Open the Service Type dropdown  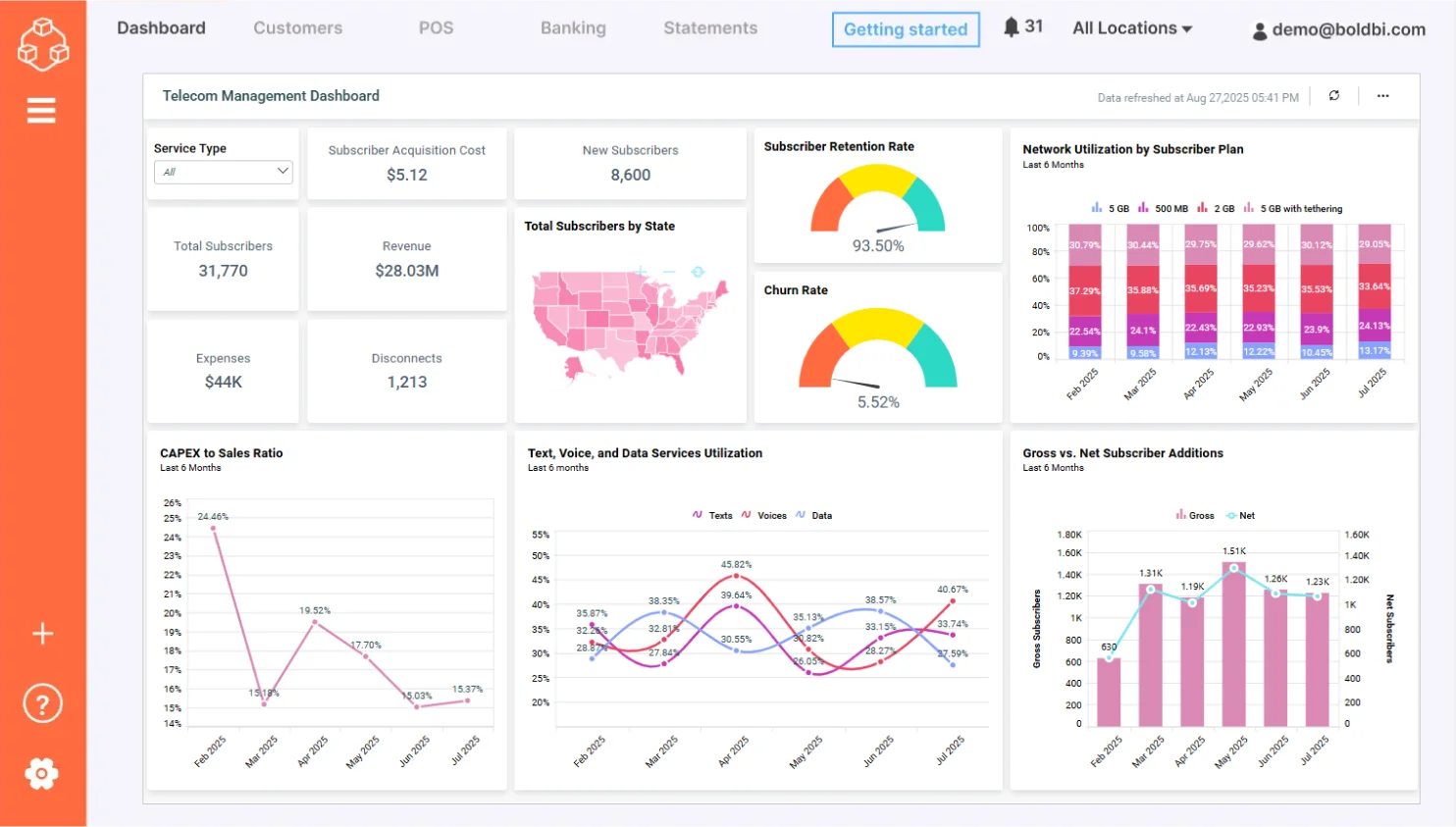pyautogui.click(x=223, y=172)
